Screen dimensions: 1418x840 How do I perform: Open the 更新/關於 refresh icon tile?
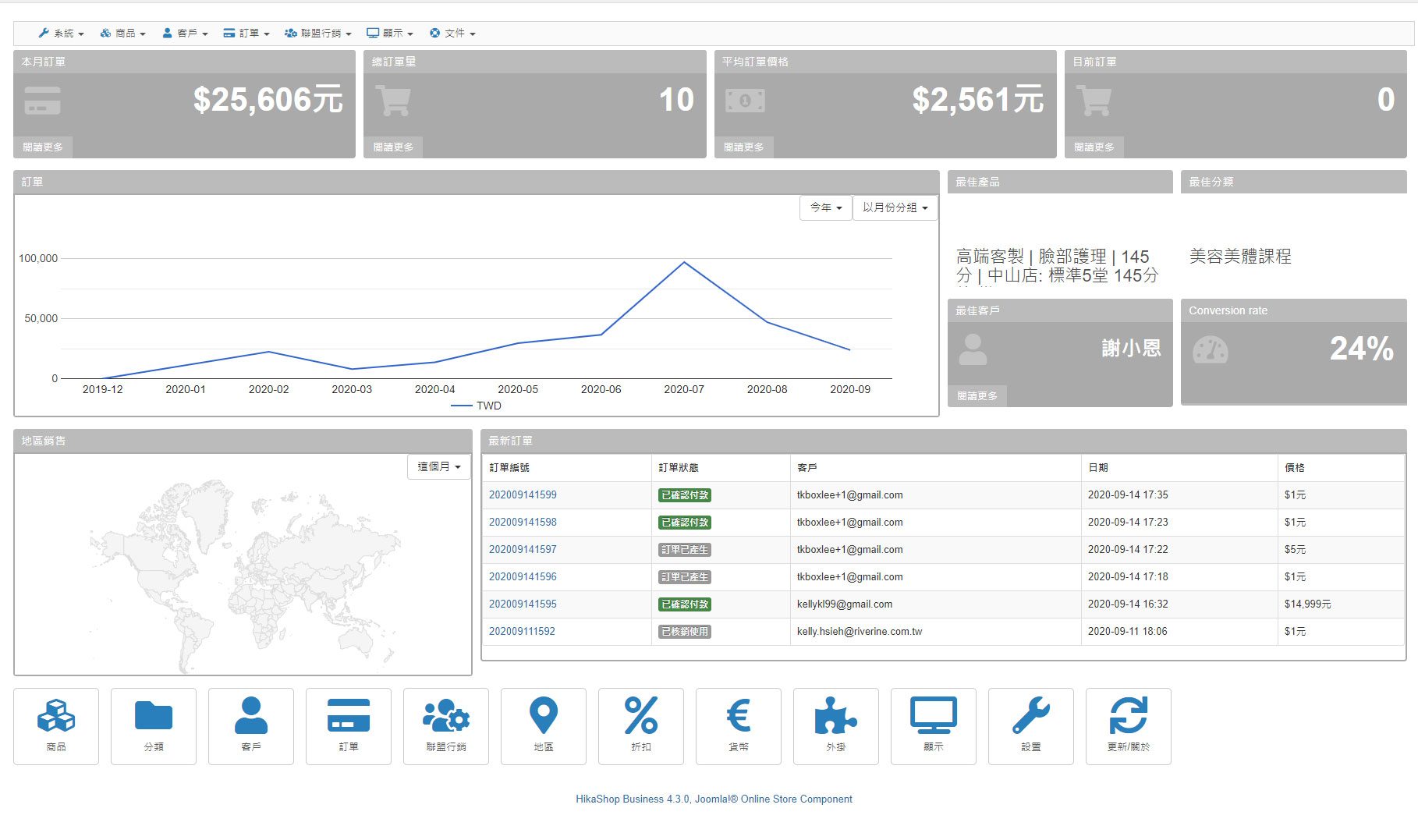1128,725
